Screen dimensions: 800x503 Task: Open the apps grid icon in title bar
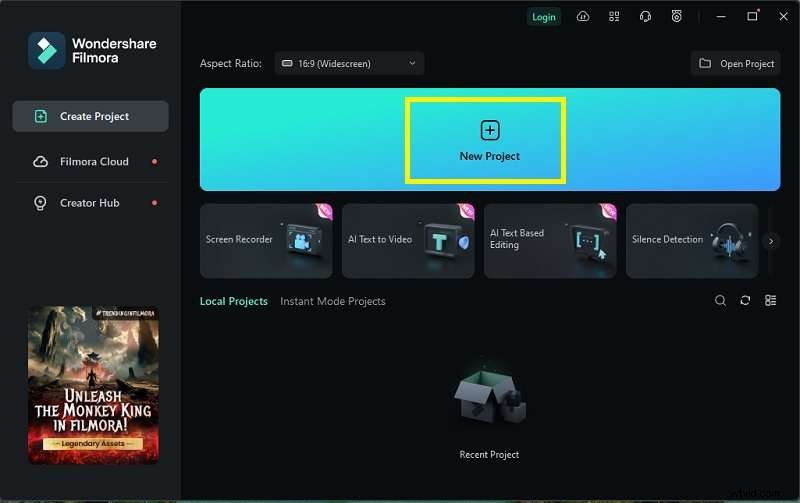(x=614, y=16)
